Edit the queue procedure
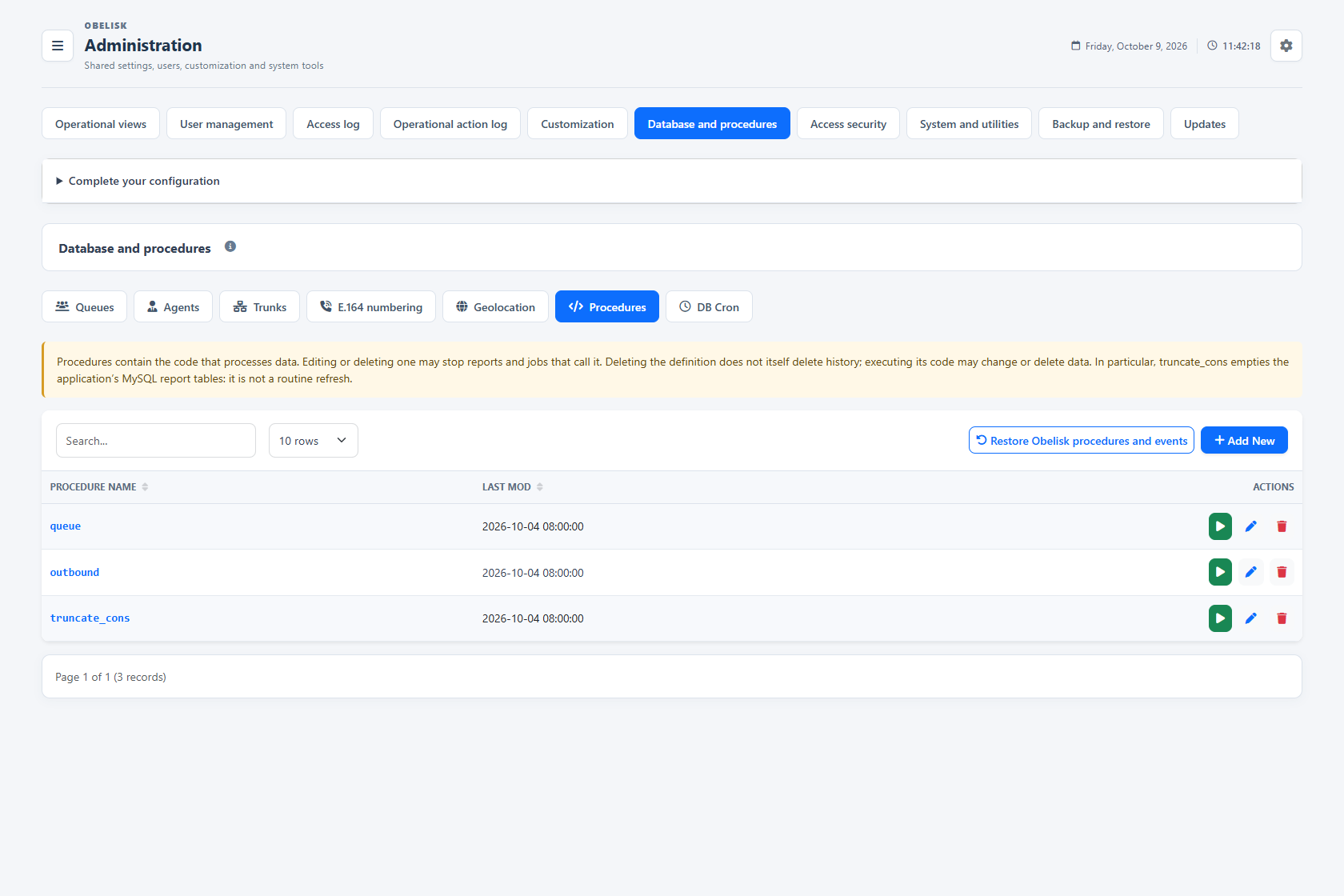 (x=1251, y=526)
